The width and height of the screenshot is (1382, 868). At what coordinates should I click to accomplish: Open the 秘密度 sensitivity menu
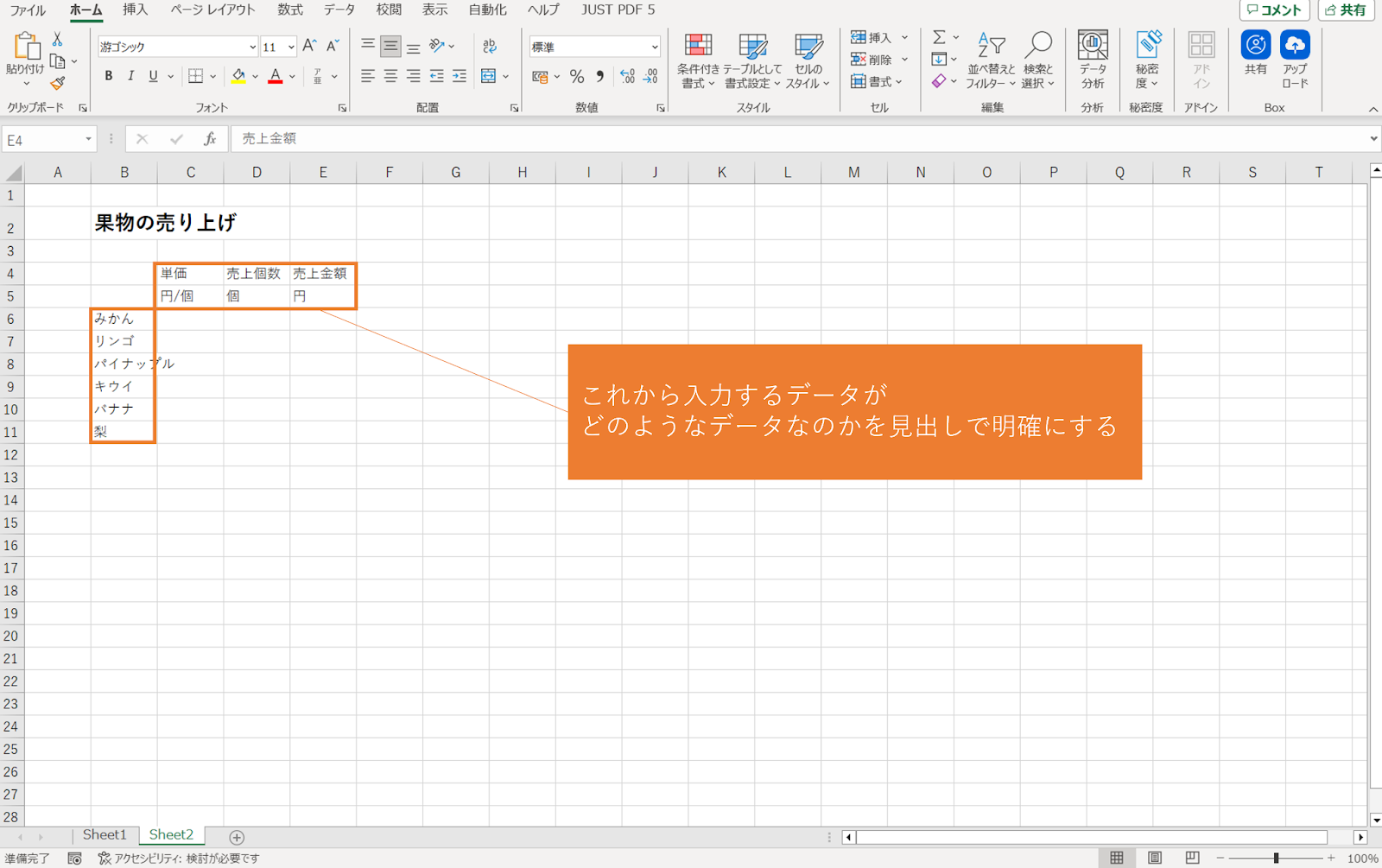1147,60
